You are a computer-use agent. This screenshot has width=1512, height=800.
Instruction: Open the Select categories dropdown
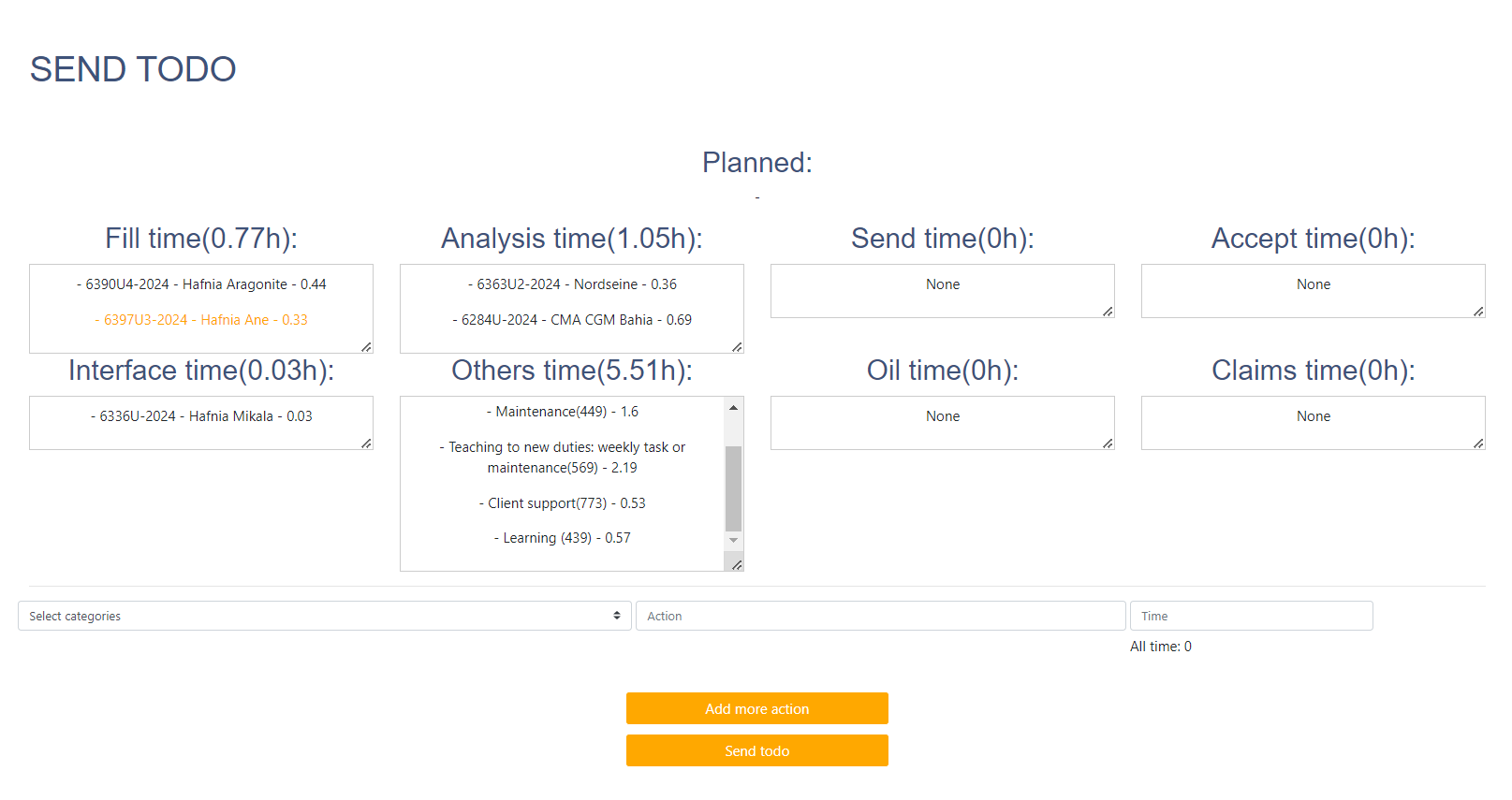tap(324, 616)
